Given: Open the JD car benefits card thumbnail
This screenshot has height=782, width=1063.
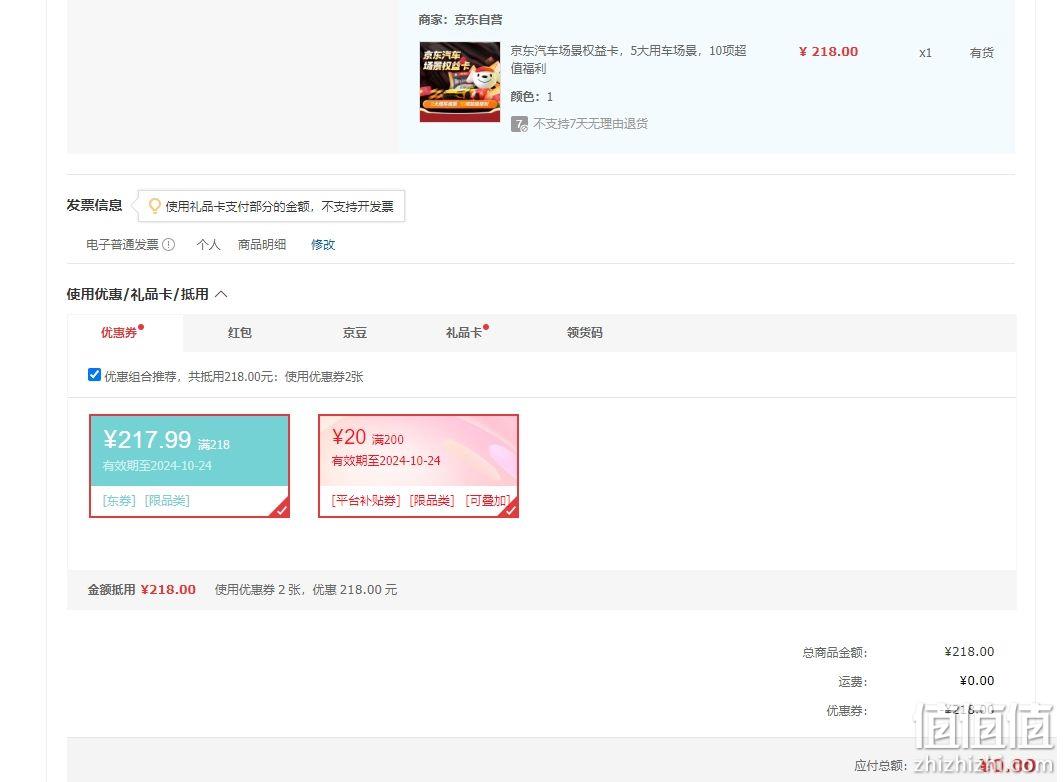Looking at the screenshot, I should pos(460,82).
